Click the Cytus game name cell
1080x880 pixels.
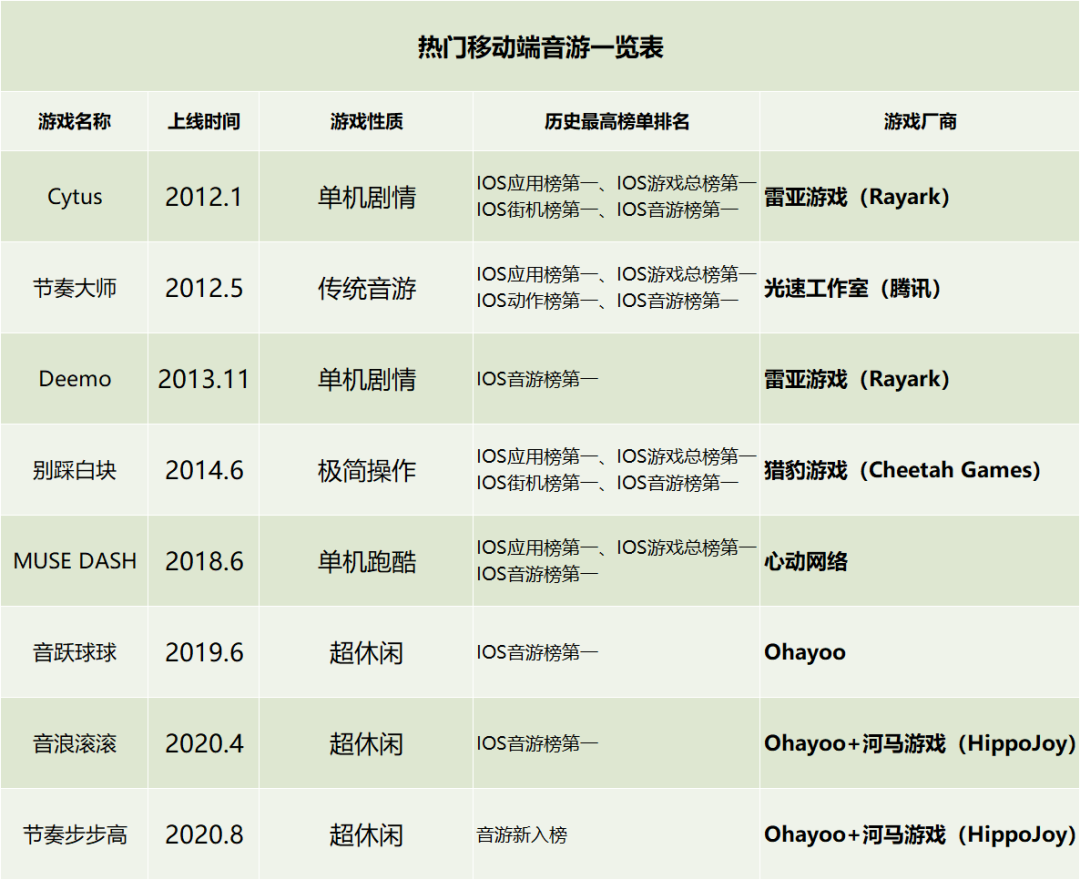tap(74, 197)
